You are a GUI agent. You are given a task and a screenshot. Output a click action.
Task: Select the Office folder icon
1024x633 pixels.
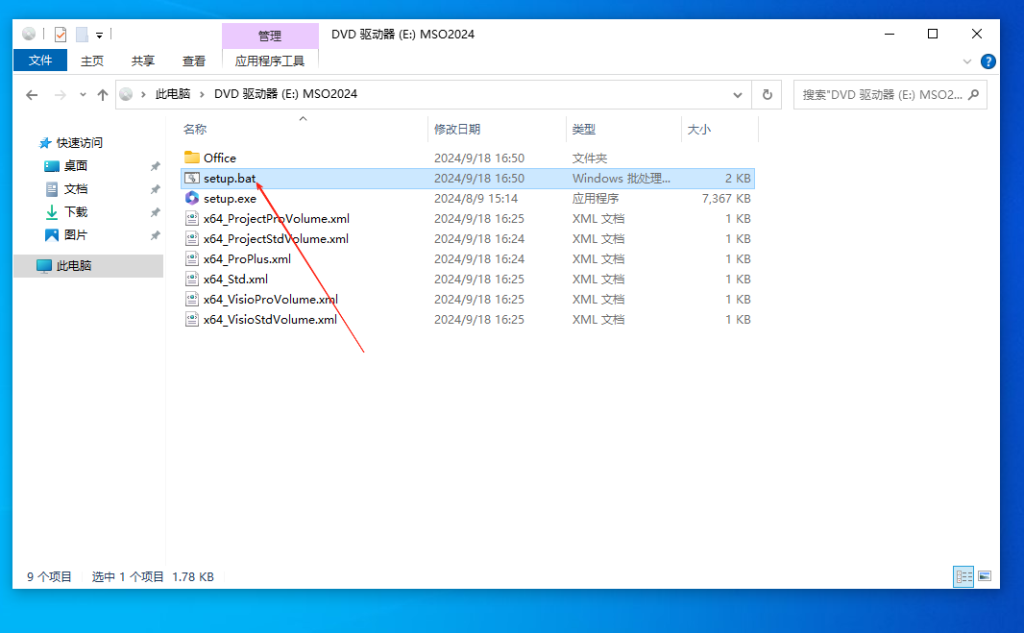(x=191, y=157)
